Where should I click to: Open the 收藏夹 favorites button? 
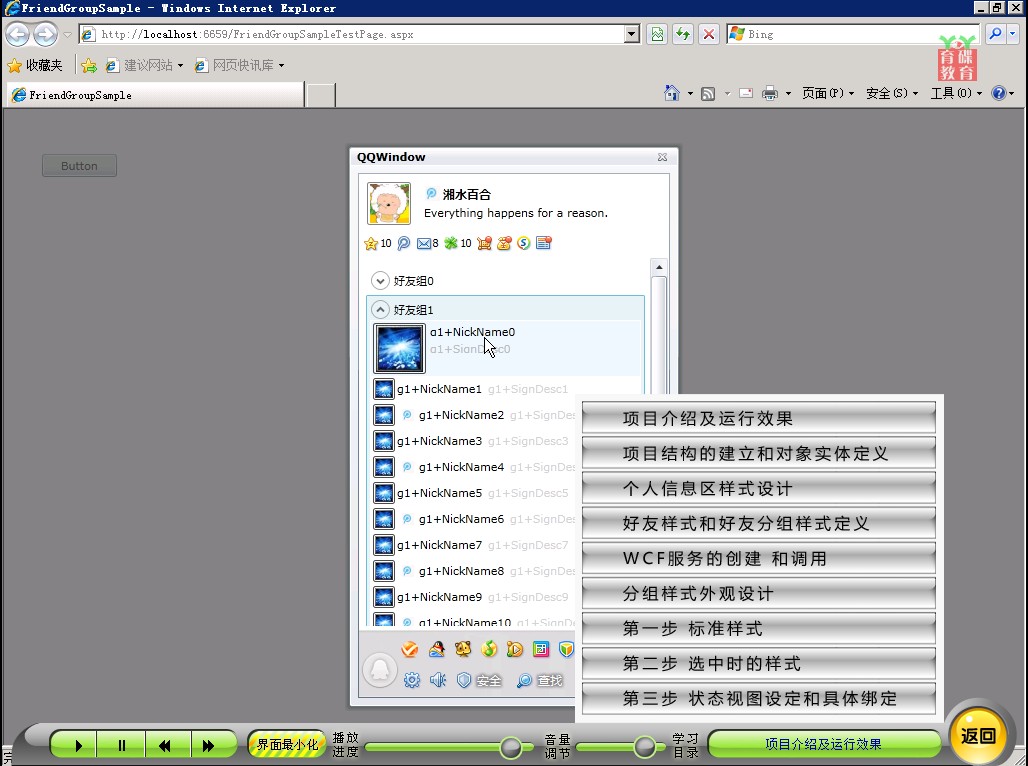point(35,66)
